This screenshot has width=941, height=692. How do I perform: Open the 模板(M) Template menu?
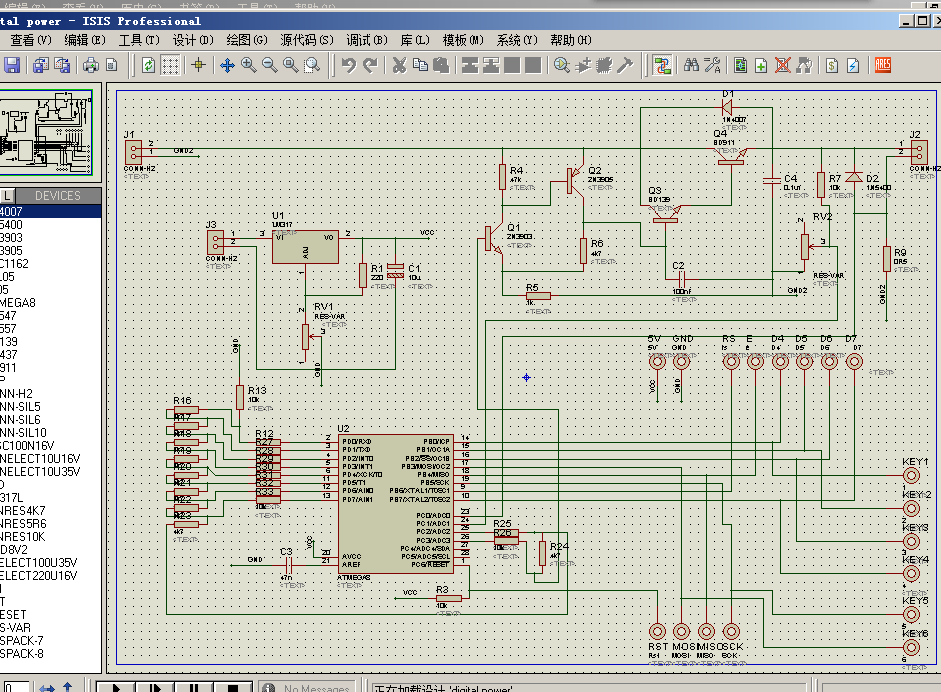coord(463,40)
